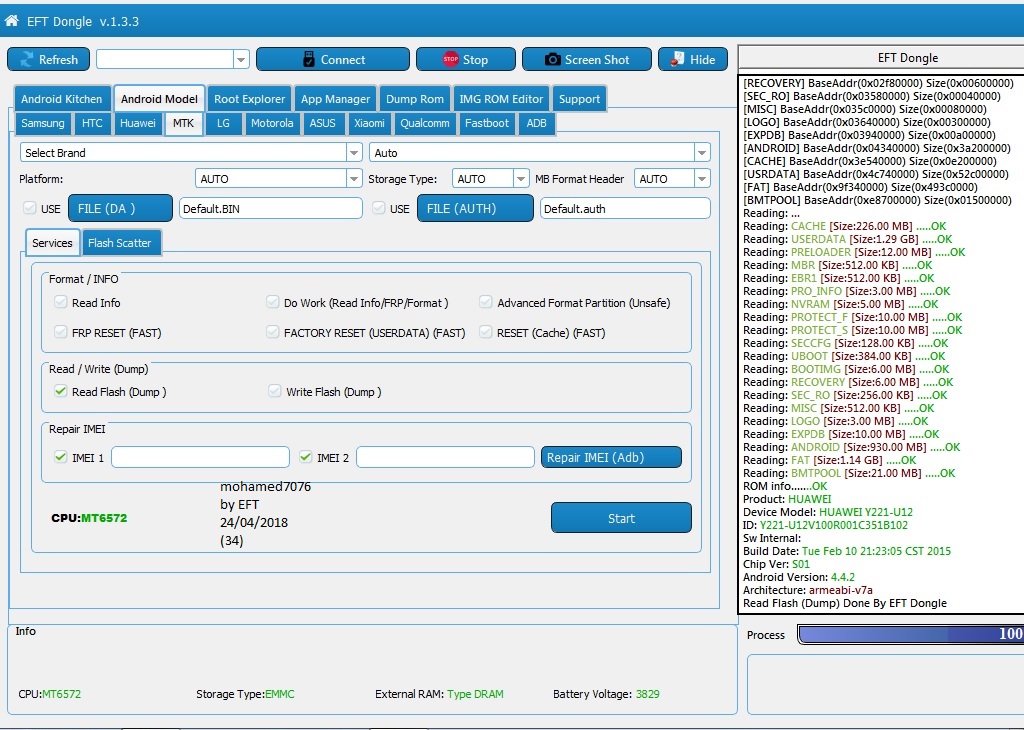
Task: Expand the MB Format Header dropdown
Action: (702, 179)
